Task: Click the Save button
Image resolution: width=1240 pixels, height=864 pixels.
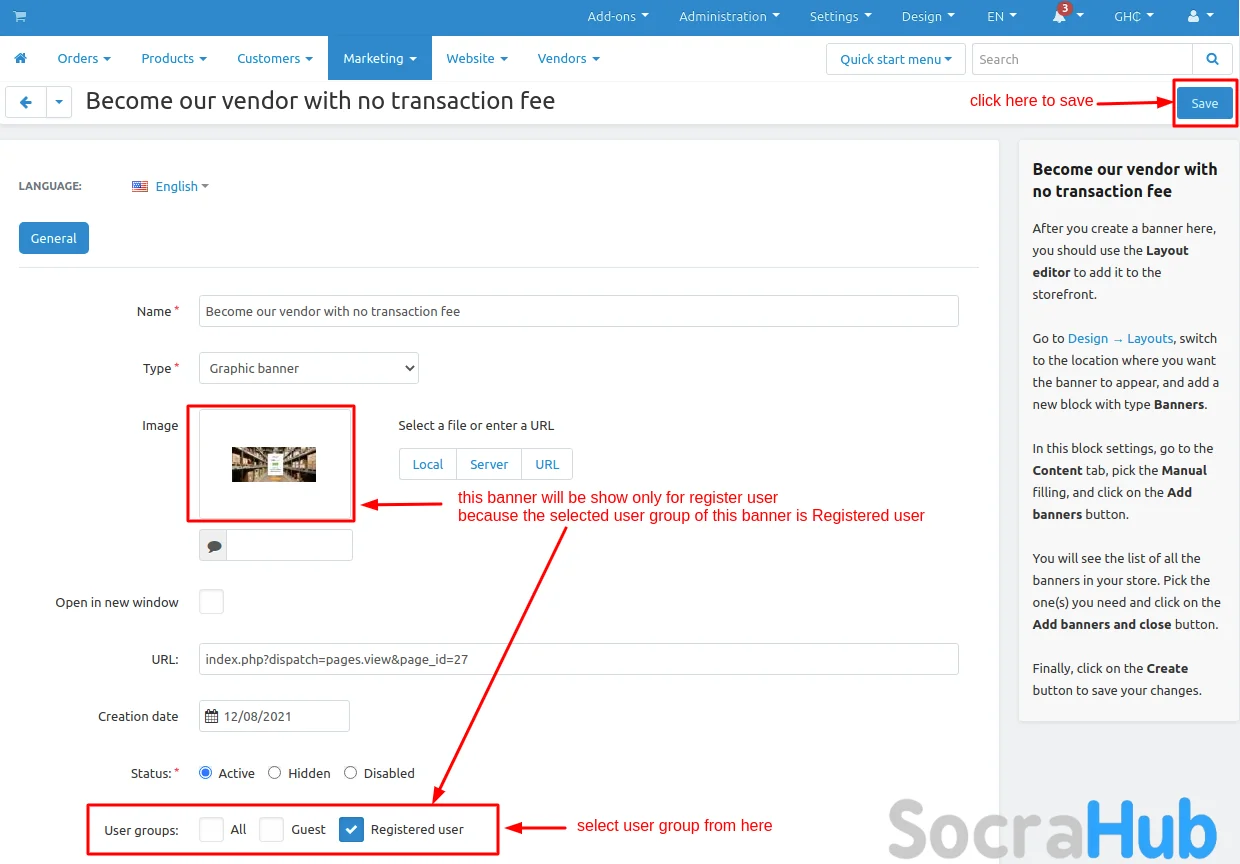Action: [x=1204, y=103]
